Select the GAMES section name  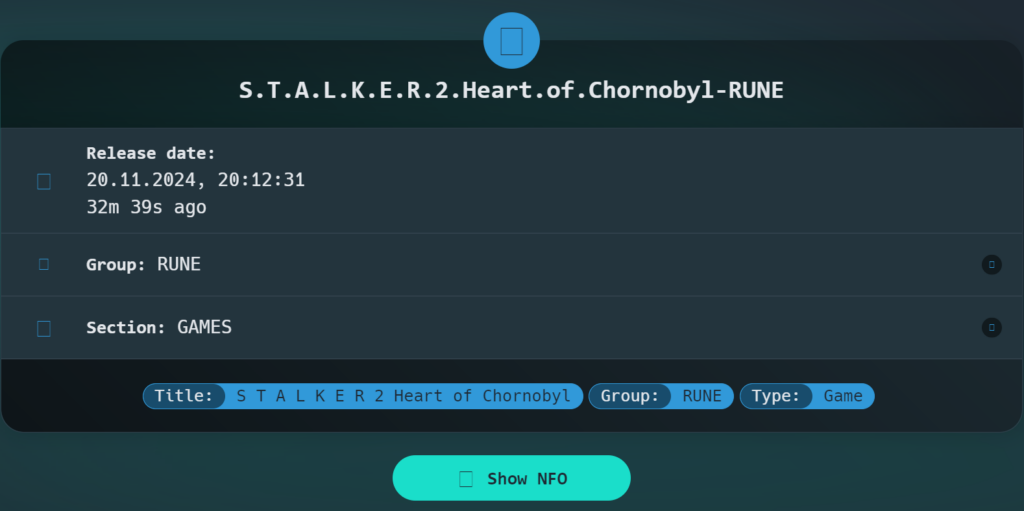[x=204, y=327]
